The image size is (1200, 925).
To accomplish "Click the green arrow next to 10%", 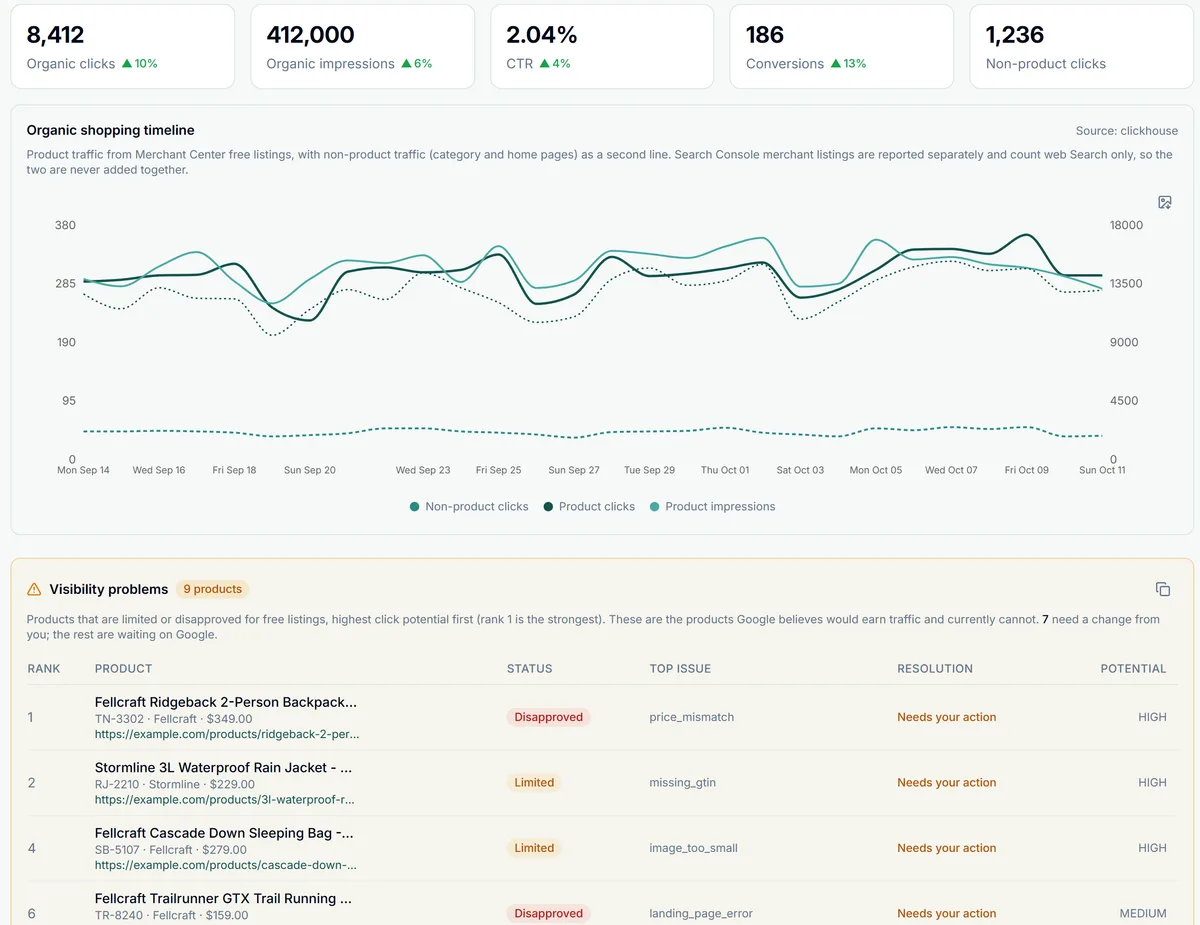I will (127, 63).
